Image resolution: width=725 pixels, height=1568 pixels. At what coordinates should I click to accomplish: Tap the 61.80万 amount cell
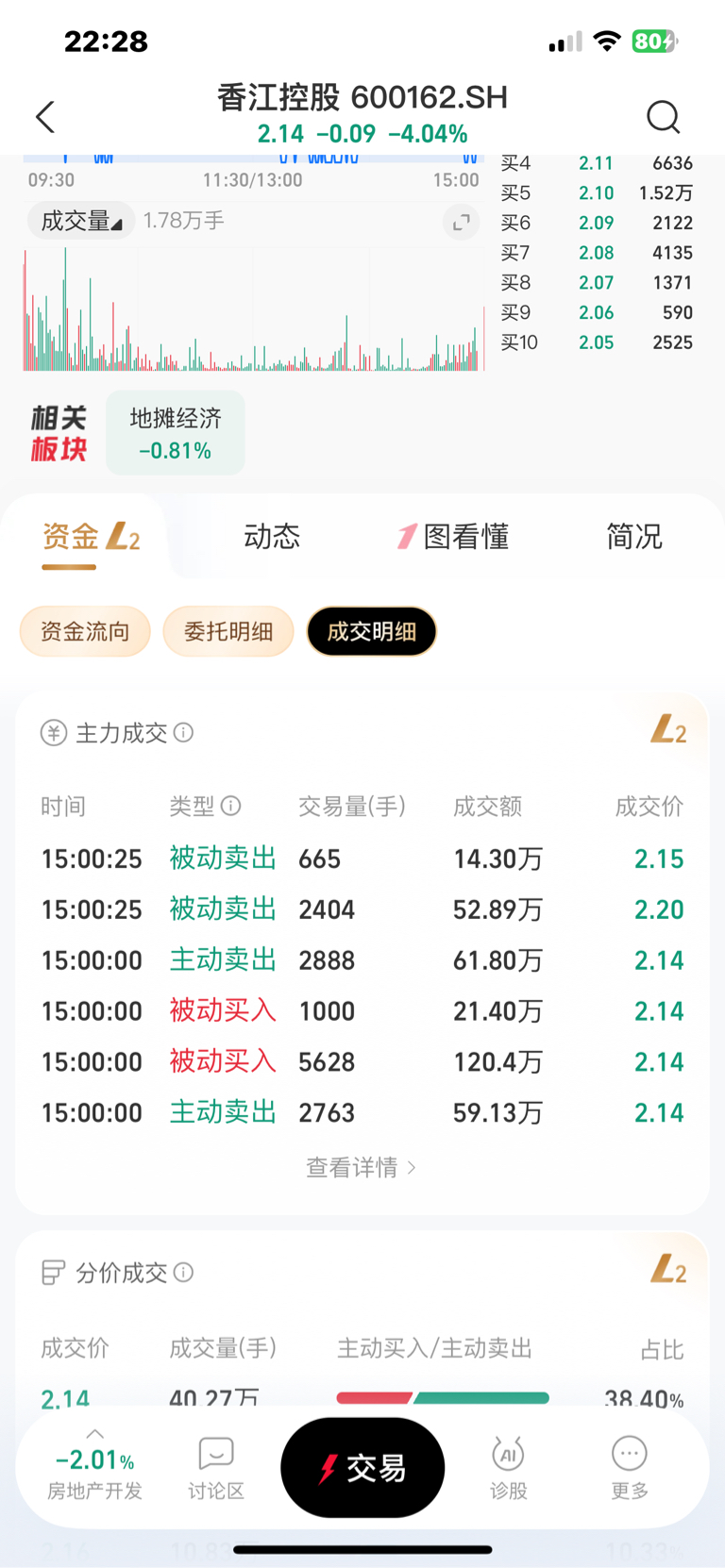coord(497,960)
